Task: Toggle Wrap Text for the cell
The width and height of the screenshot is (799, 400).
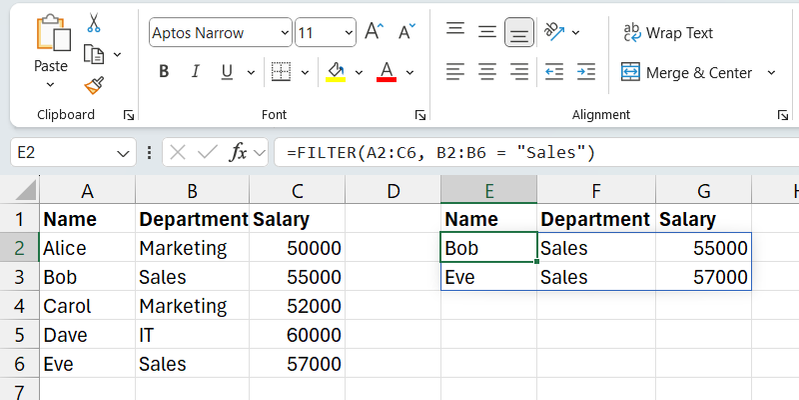Action: [x=668, y=33]
